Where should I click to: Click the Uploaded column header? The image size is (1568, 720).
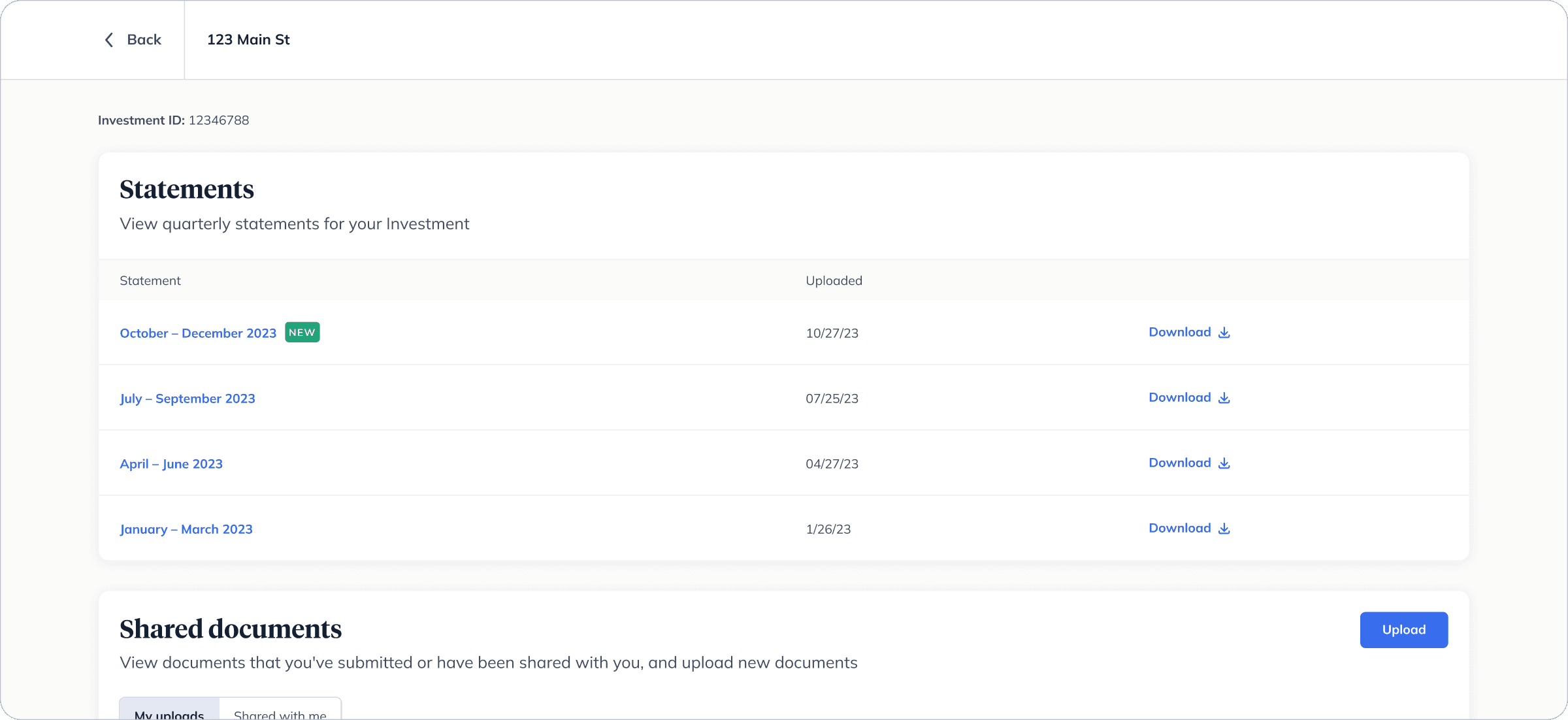coord(834,280)
